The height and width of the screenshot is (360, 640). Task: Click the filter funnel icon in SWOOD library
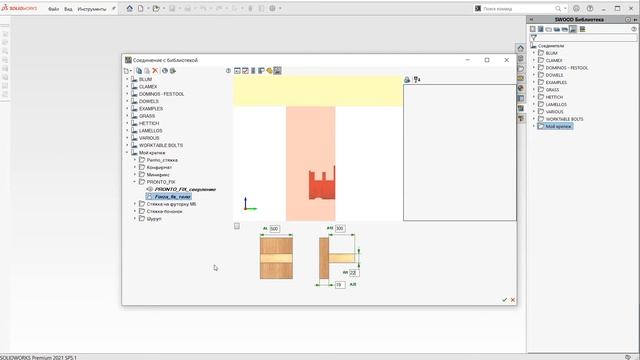(533, 38)
